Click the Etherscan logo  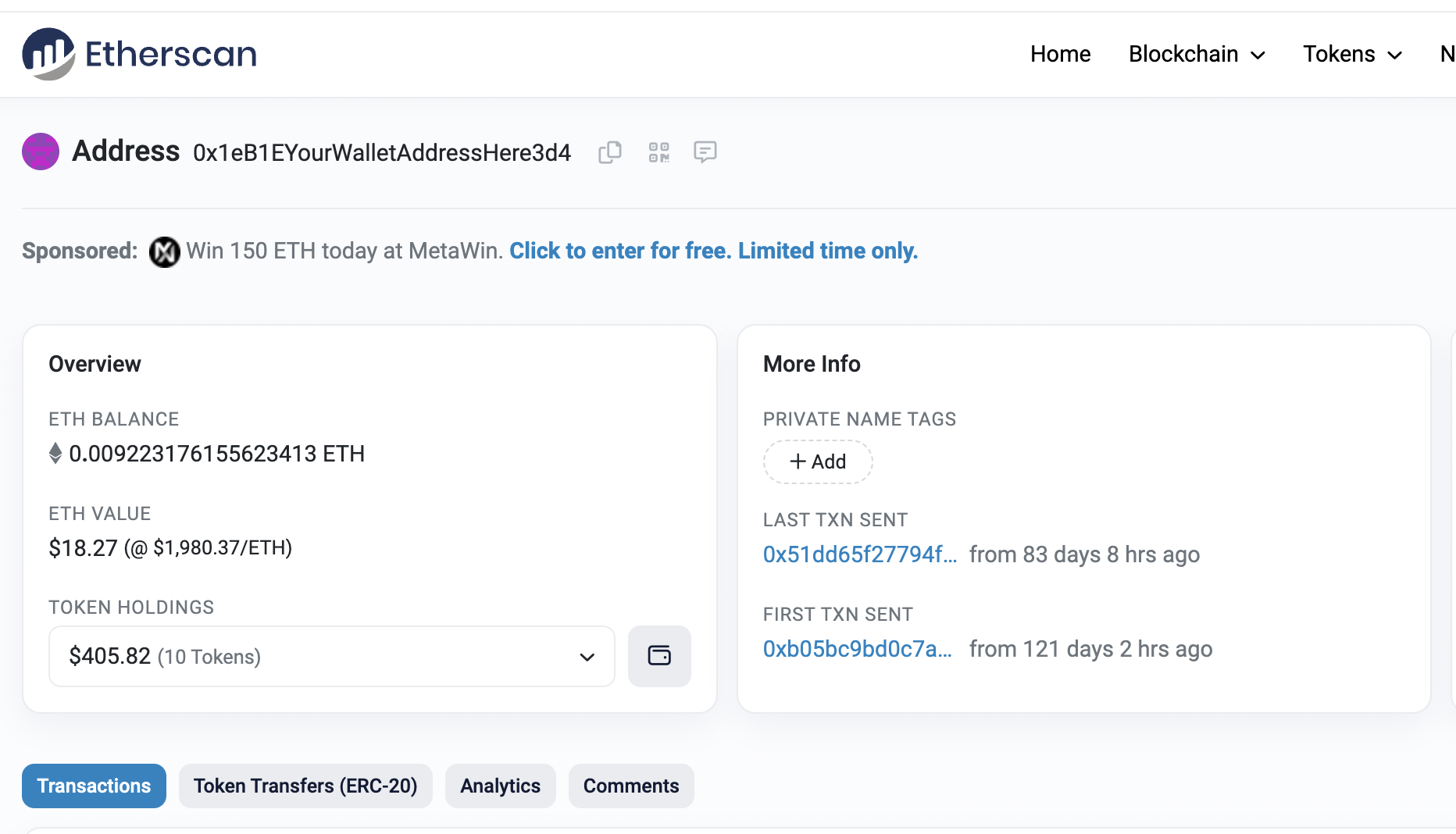140,54
